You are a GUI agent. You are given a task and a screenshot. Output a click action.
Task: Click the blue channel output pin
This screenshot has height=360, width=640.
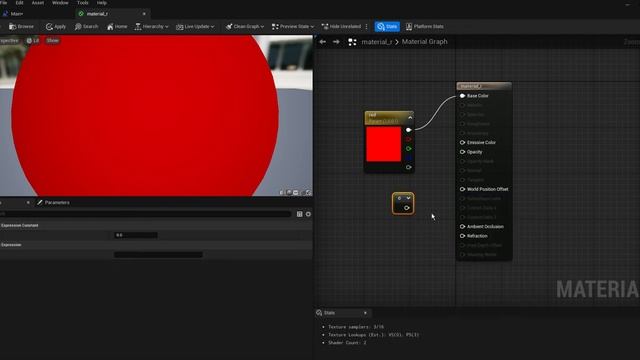[x=409, y=158]
